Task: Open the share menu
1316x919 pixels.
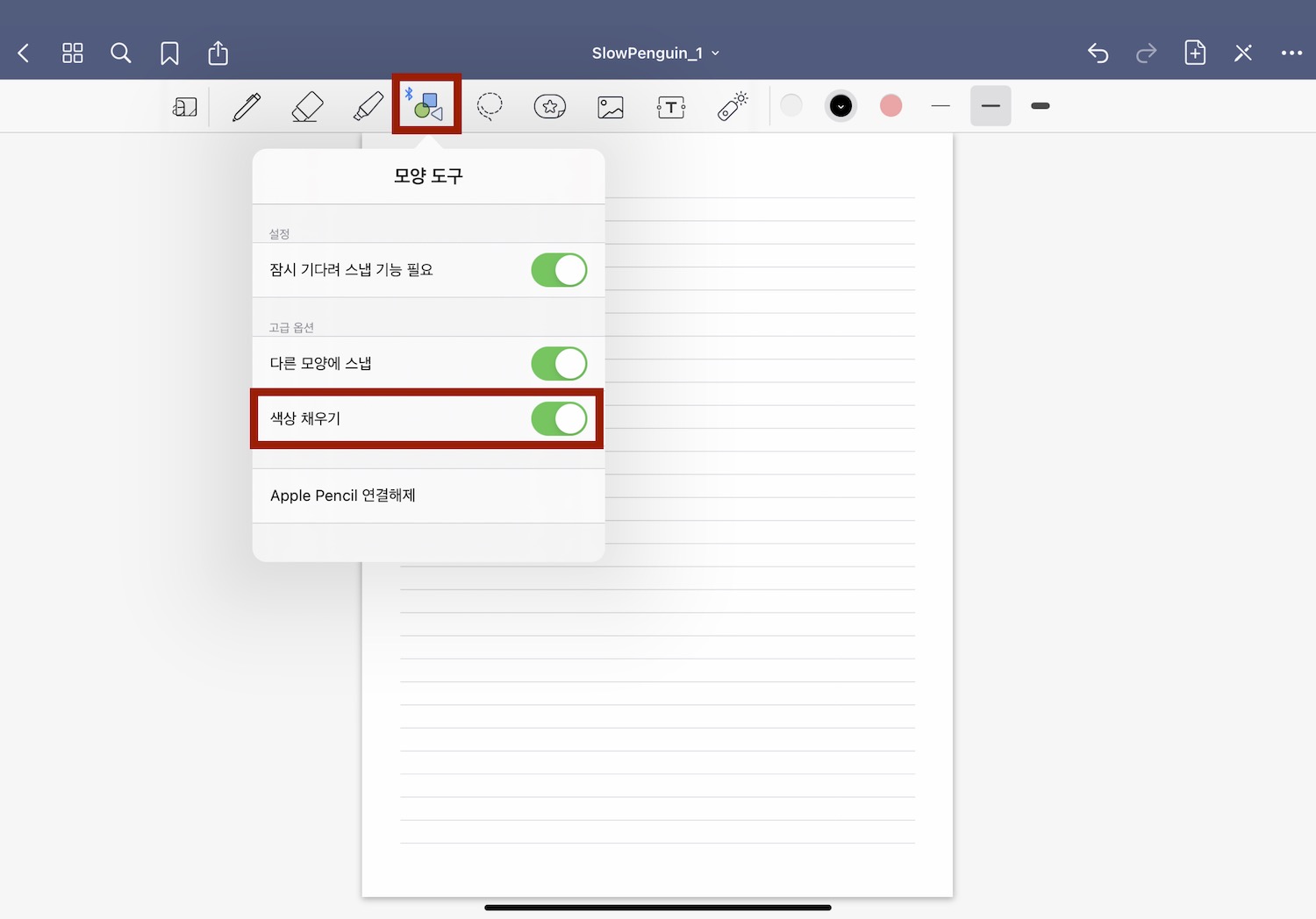Action: 218,53
